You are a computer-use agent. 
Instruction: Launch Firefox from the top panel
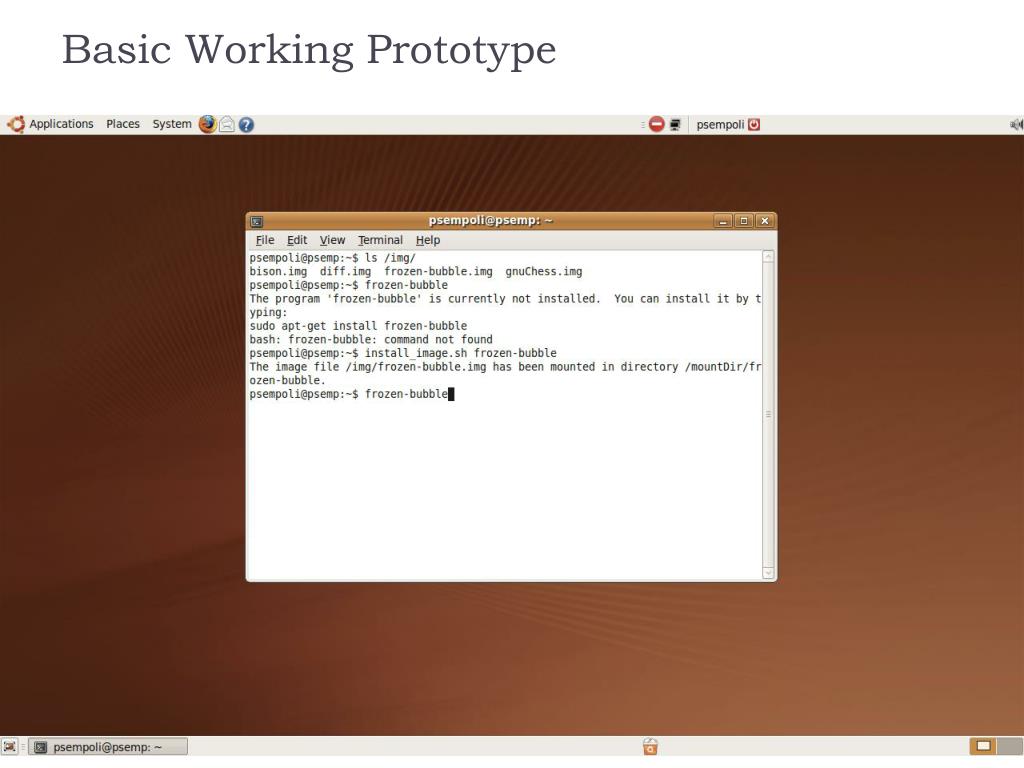pos(208,124)
